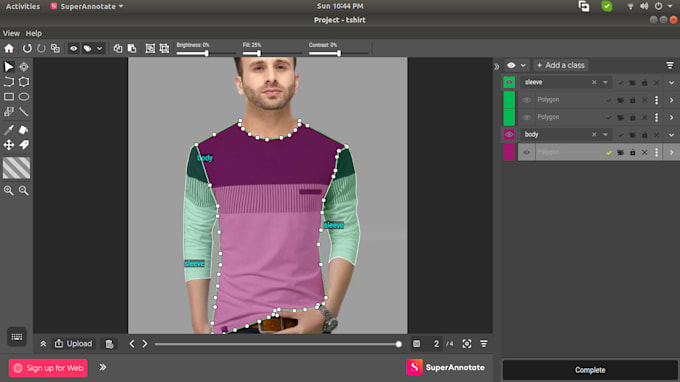Screen dimensions: 680x382
Task: Select the Tag tool in left toolbar
Action: 24,145
